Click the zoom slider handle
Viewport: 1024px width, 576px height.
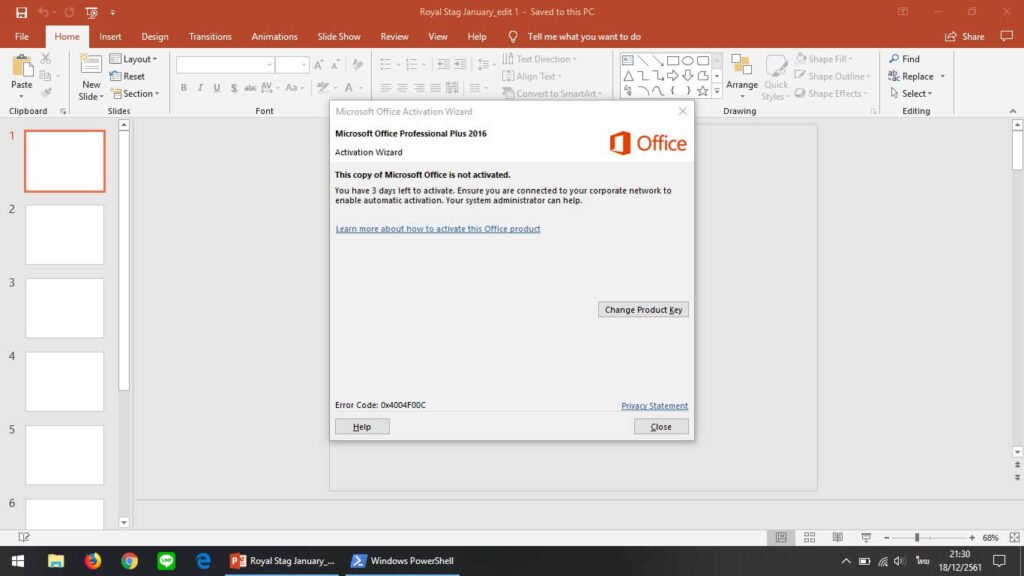tap(917, 537)
